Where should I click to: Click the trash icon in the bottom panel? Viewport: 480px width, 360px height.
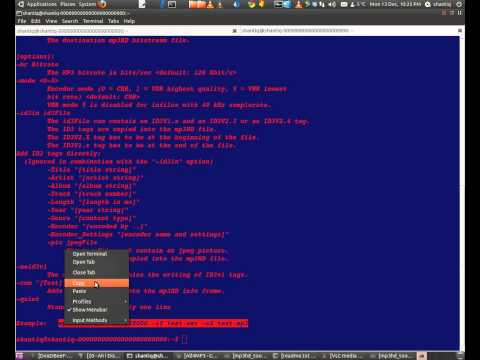461,356
